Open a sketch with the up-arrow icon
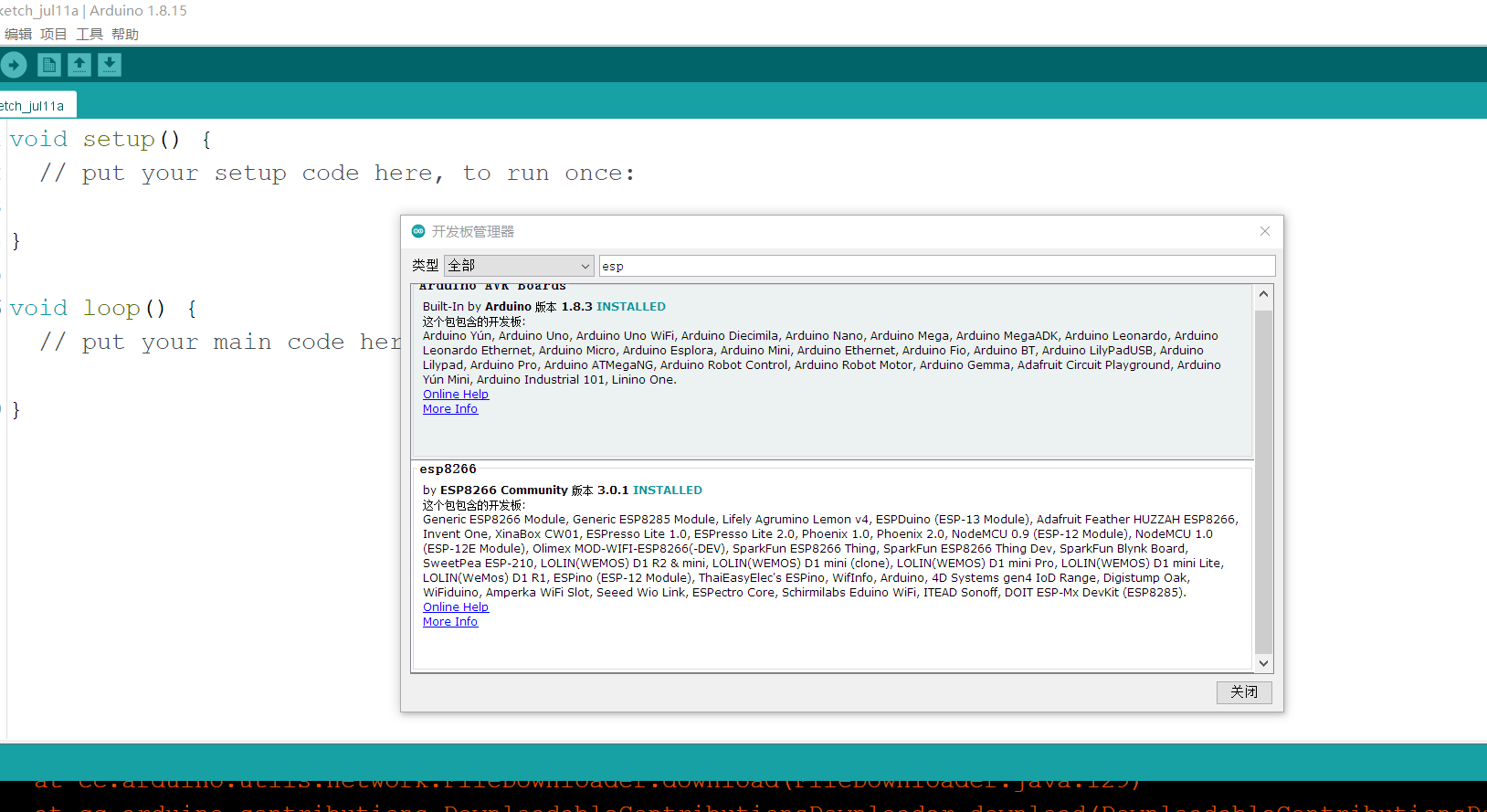Image resolution: width=1487 pixels, height=812 pixels. click(x=79, y=65)
